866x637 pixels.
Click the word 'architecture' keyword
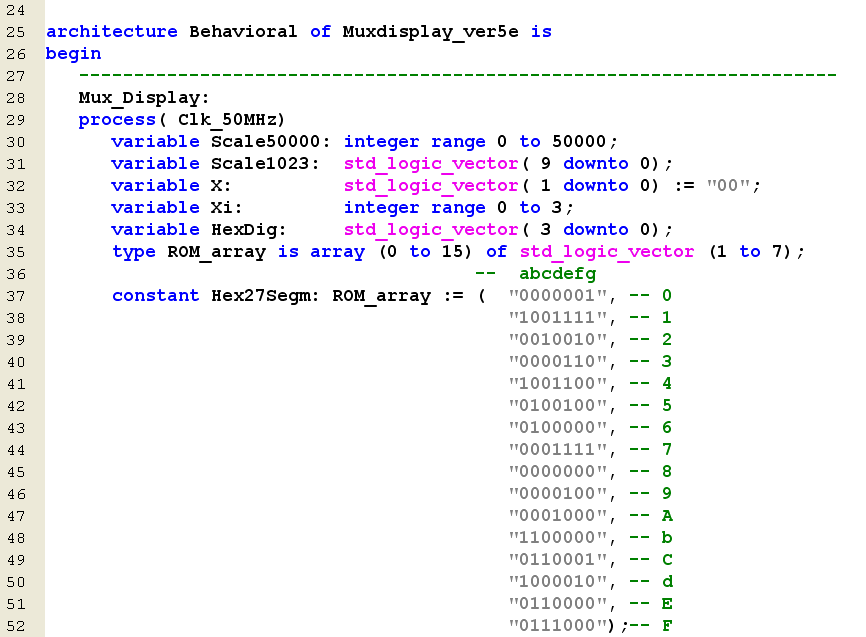112,31
